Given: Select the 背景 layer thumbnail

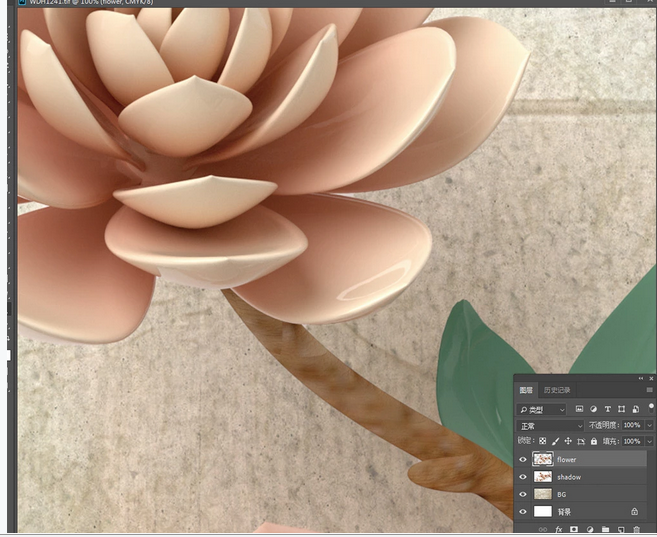Looking at the screenshot, I should pyautogui.click(x=543, y=511).
